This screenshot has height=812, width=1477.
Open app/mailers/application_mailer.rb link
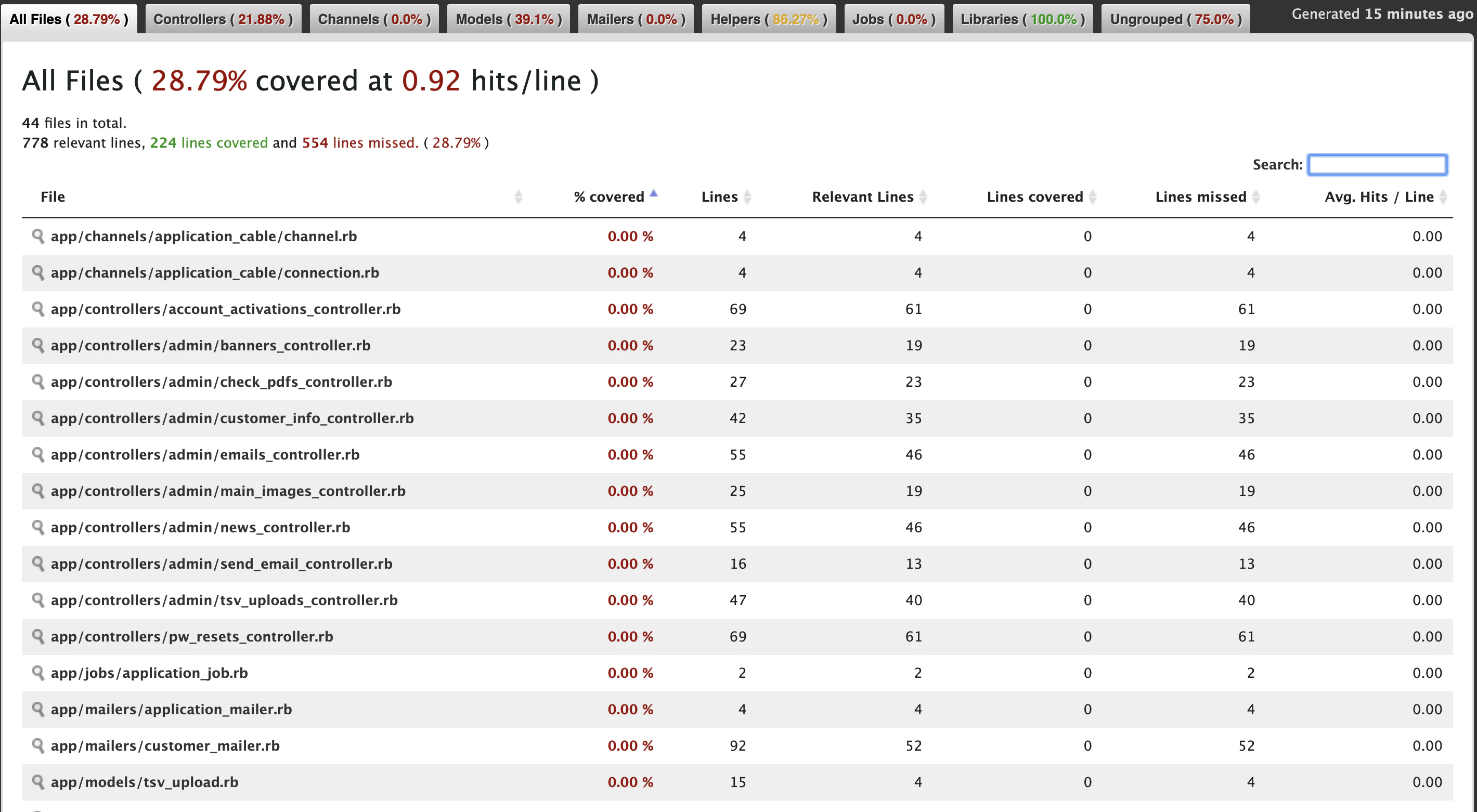pyautogui.click(x=172, y=710)
